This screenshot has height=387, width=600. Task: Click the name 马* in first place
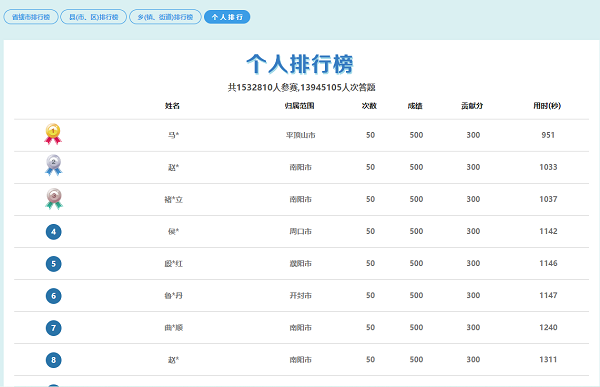coord(174,135)
